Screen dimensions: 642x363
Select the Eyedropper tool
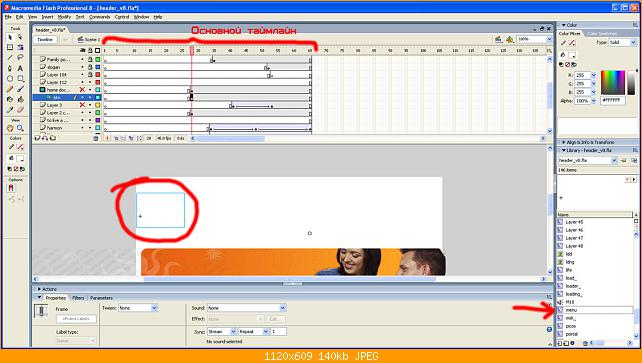pos(10,110)
